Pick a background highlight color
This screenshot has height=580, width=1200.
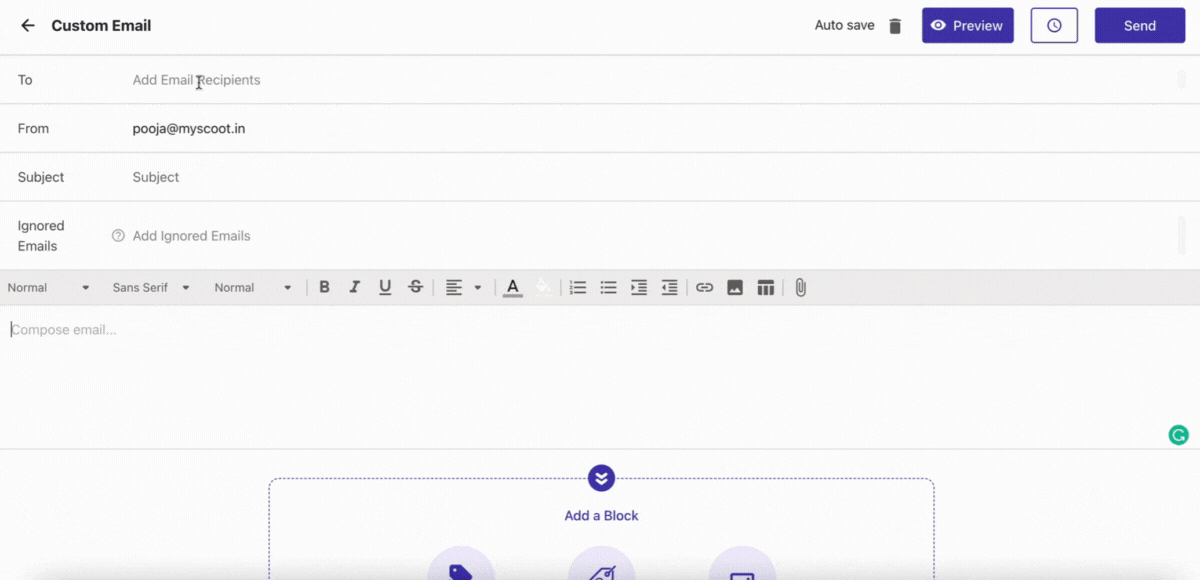pyautogui.click(x=543, y=287)
